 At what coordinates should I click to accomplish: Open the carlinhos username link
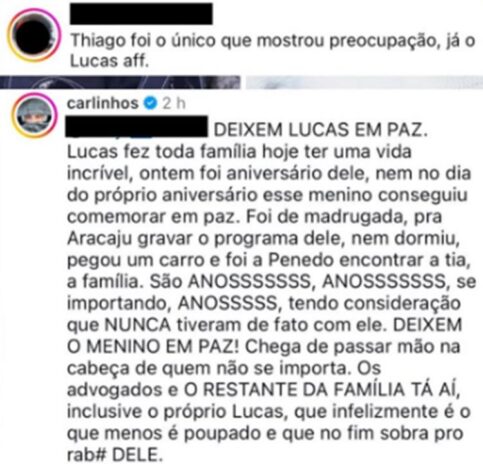tap(102, 103)
